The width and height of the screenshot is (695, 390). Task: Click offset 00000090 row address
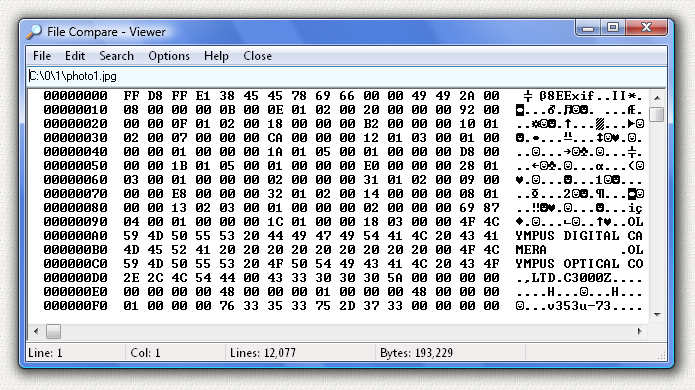click(75, 222)
